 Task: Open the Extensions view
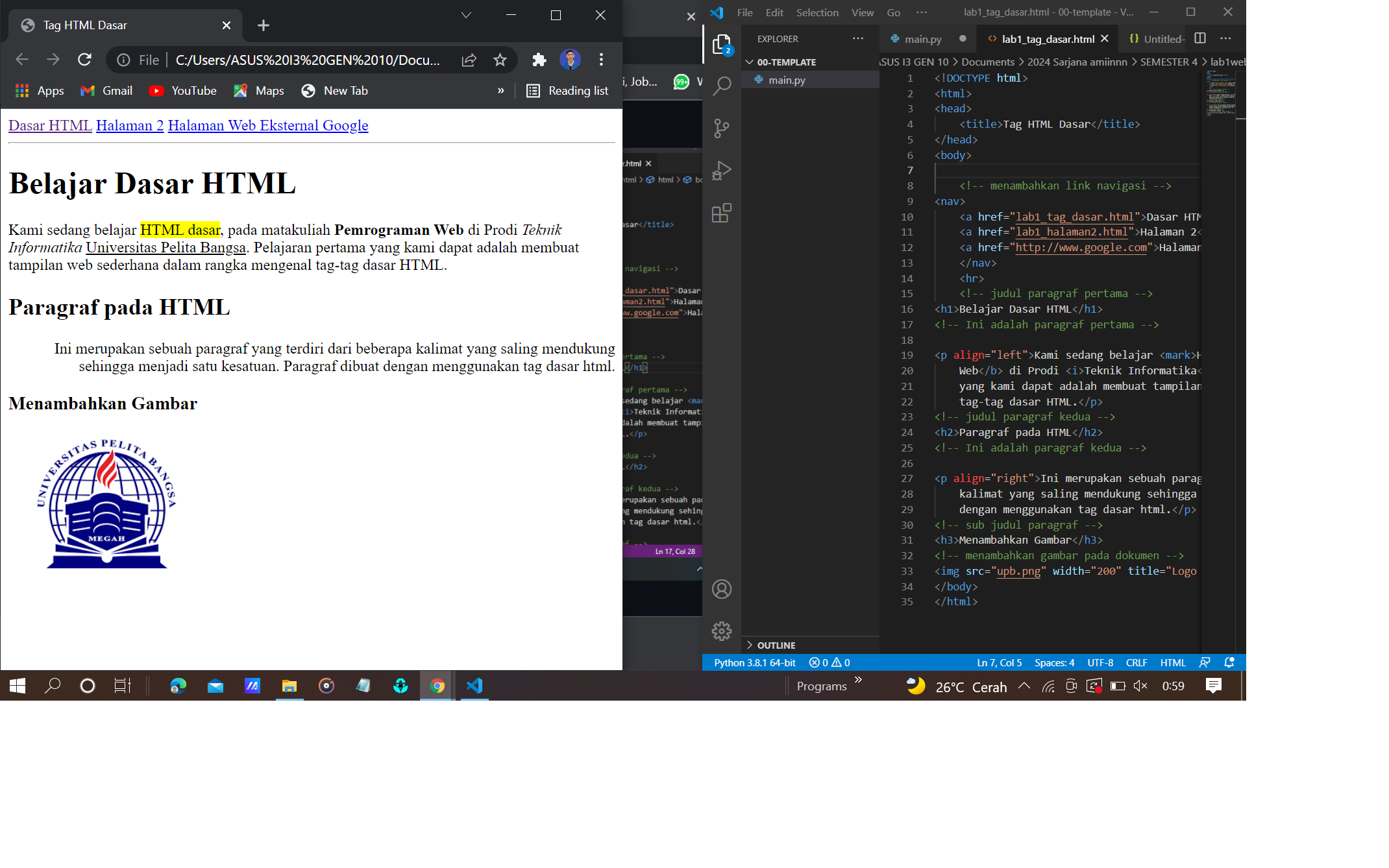pyautogui.click(x=721, y=213)
